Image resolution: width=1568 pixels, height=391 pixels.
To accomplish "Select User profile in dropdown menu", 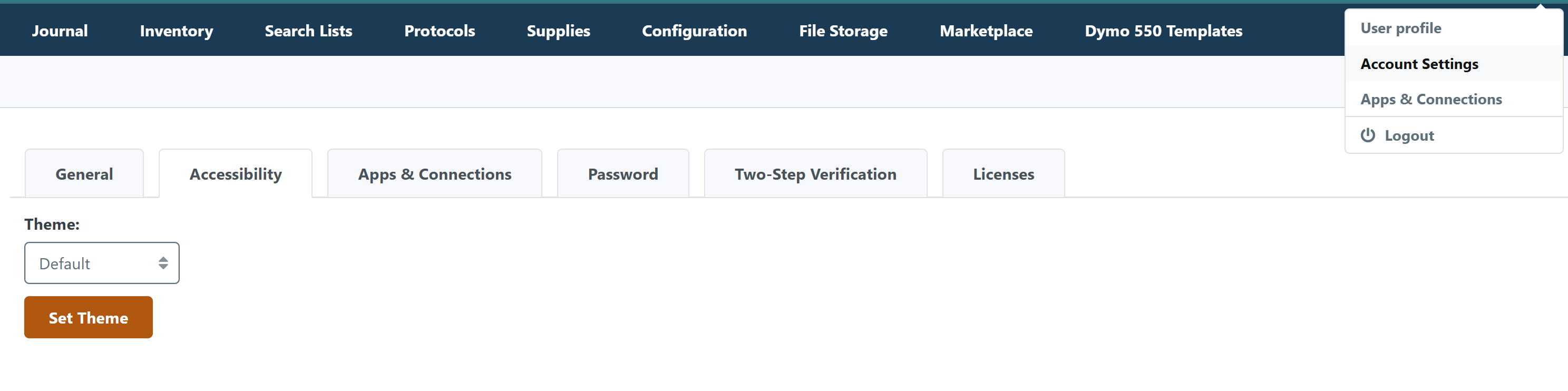I will 1453,28.
